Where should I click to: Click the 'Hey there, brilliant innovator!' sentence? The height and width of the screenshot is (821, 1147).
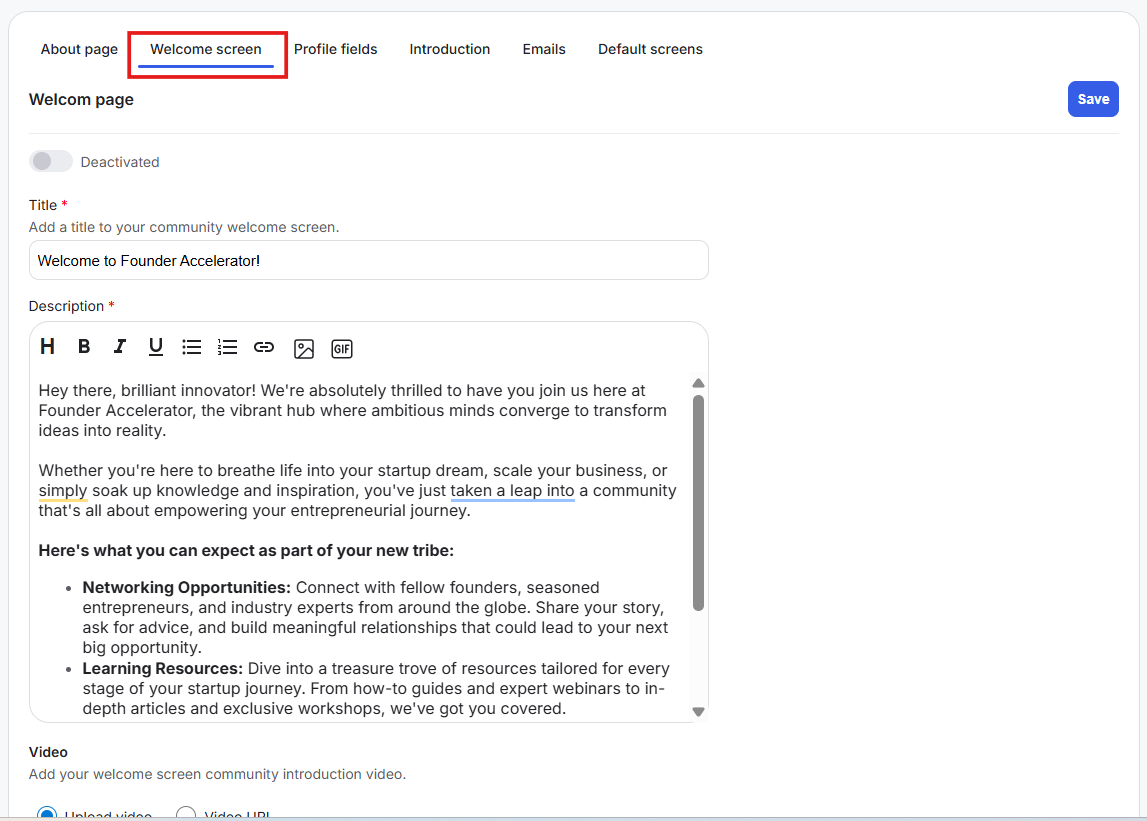pyautogui.click(x=147, y=391)
